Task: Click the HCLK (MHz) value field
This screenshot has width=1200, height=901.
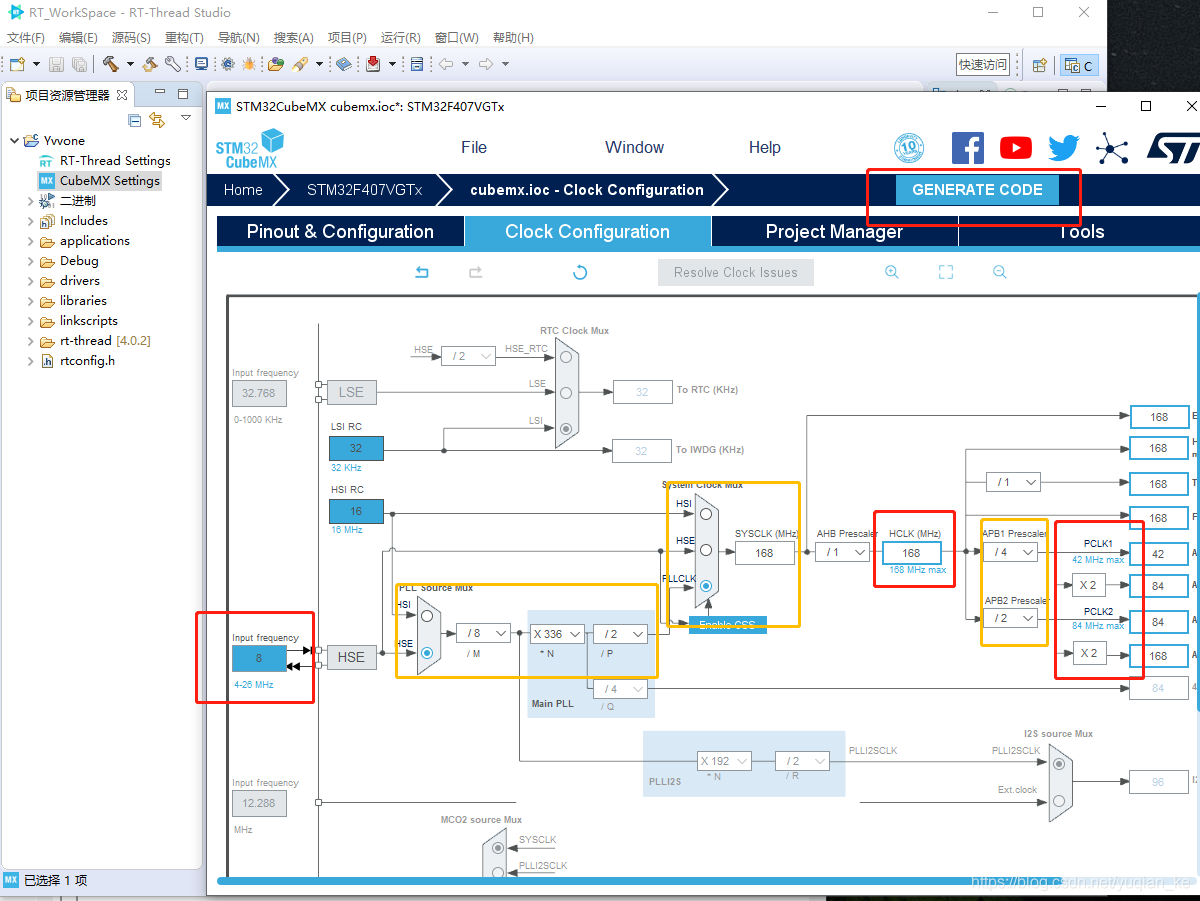Action: (911, 553)
